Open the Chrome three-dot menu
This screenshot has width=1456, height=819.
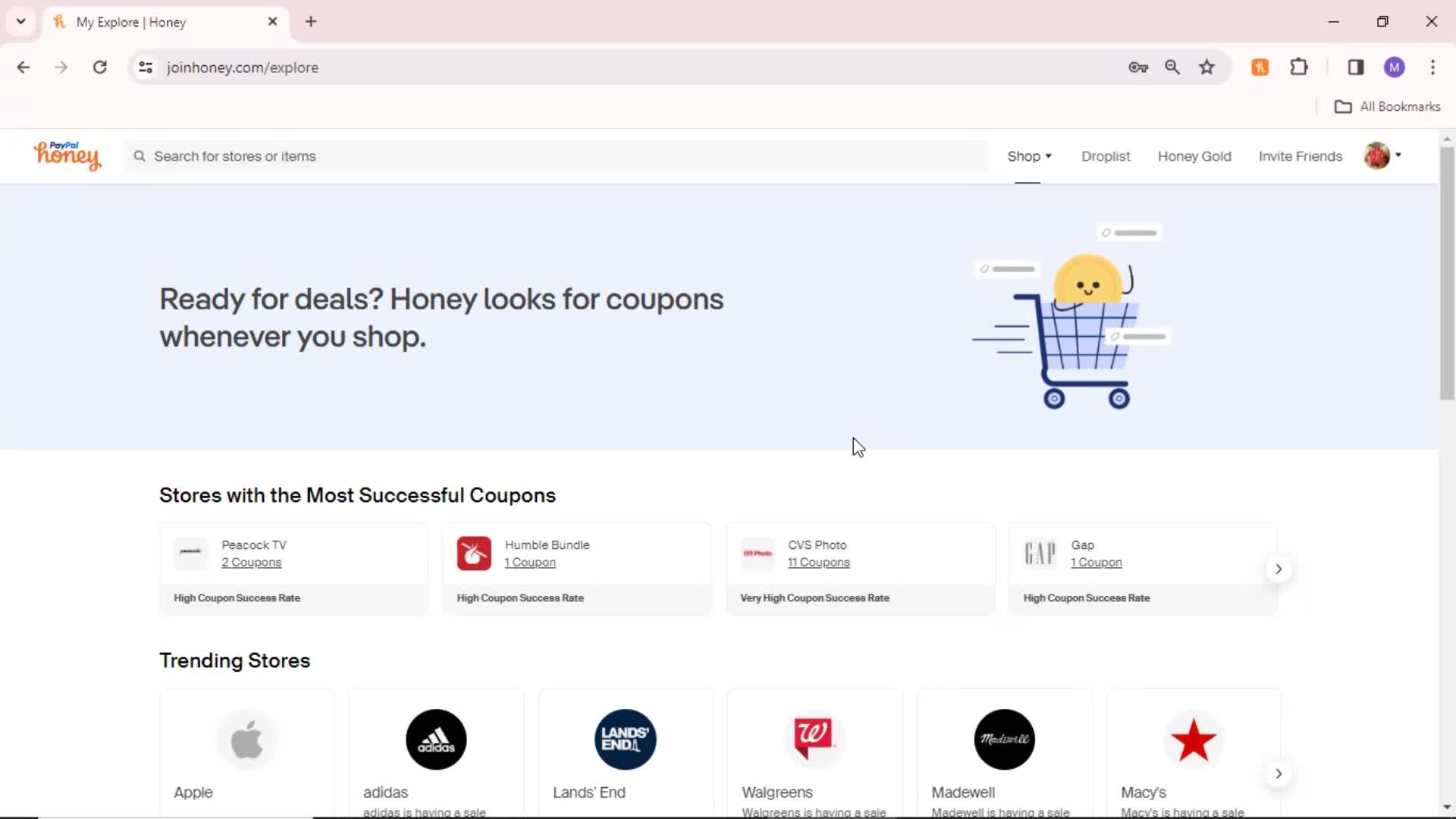[1432, 67]
